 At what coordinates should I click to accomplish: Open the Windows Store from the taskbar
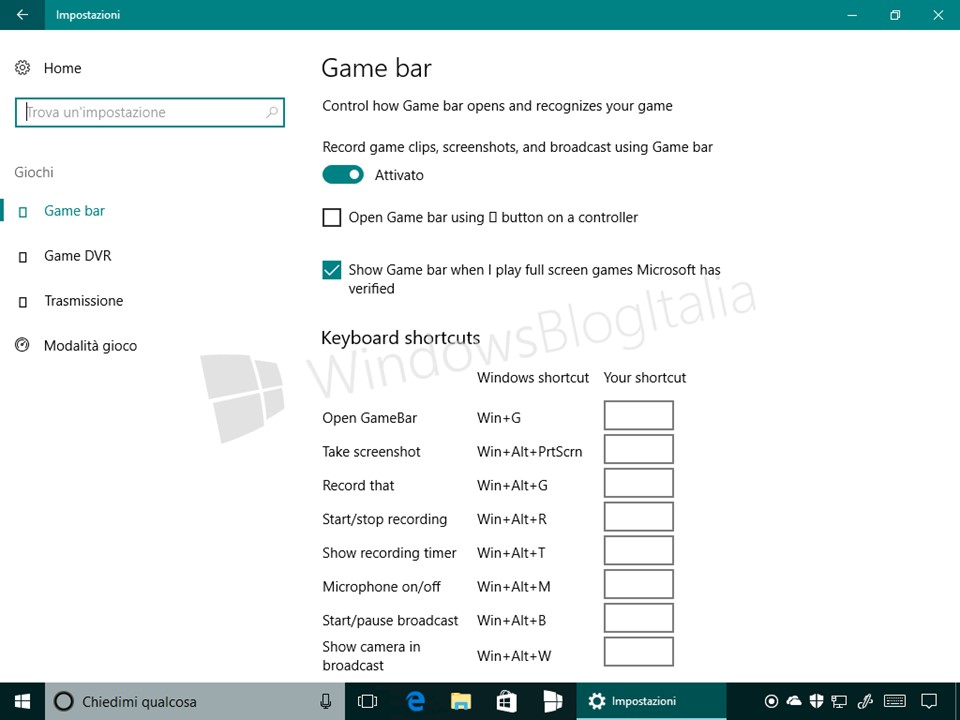point(506,701)
